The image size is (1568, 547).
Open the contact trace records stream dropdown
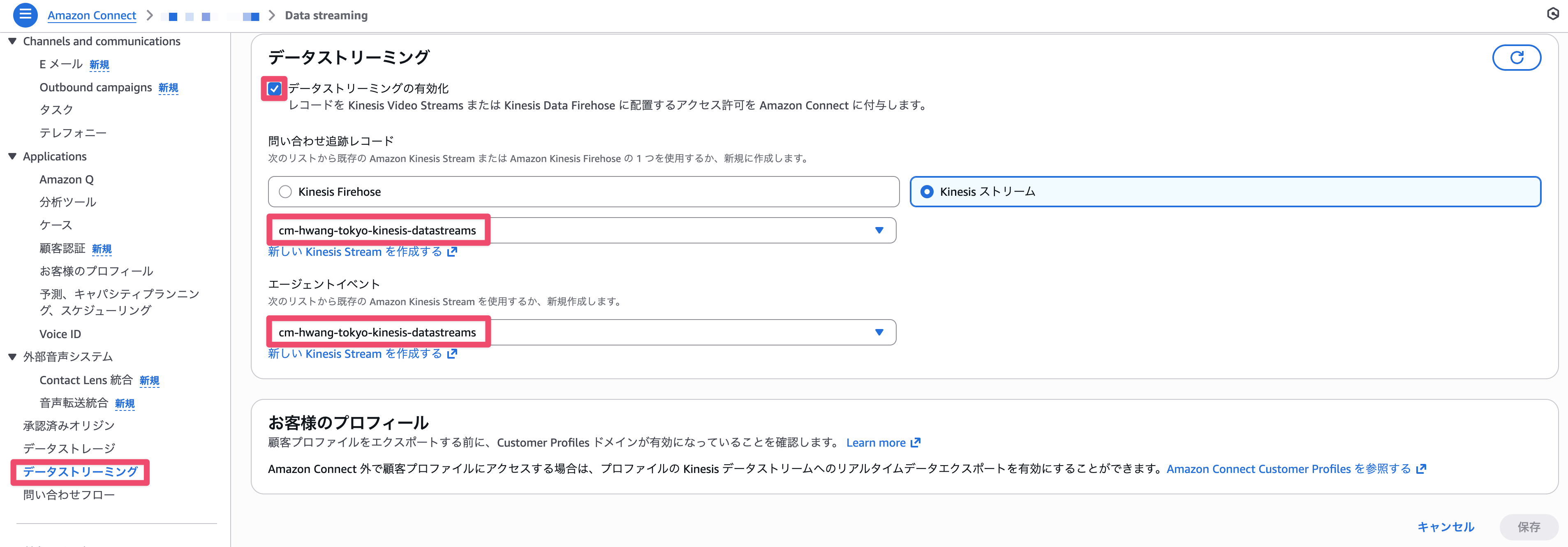coord(878,230)
